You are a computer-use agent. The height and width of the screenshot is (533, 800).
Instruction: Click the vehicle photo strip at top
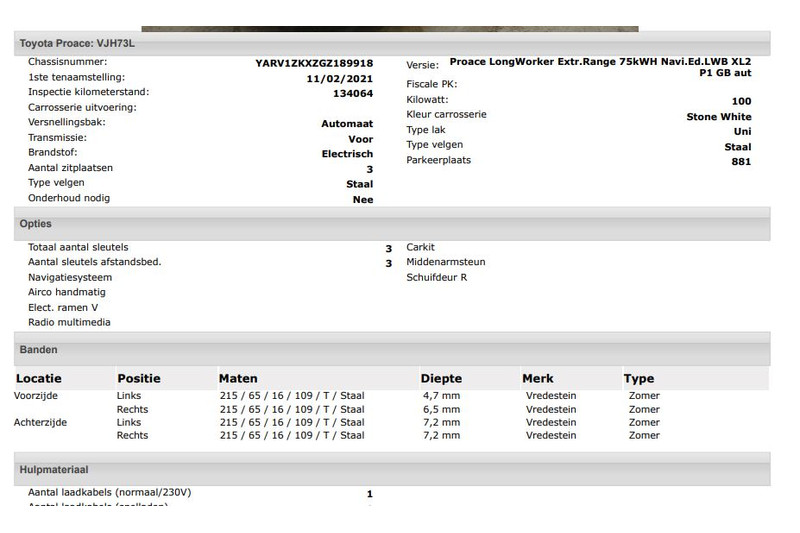[389, 28]
